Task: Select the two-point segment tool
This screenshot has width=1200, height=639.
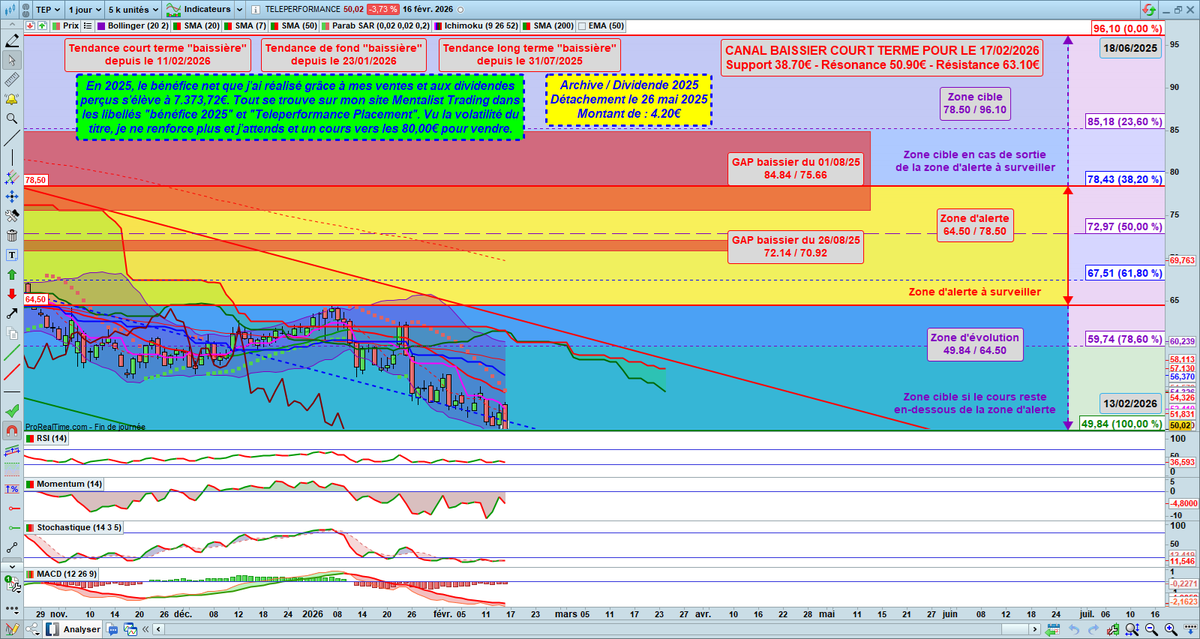Action: (14, 546)
